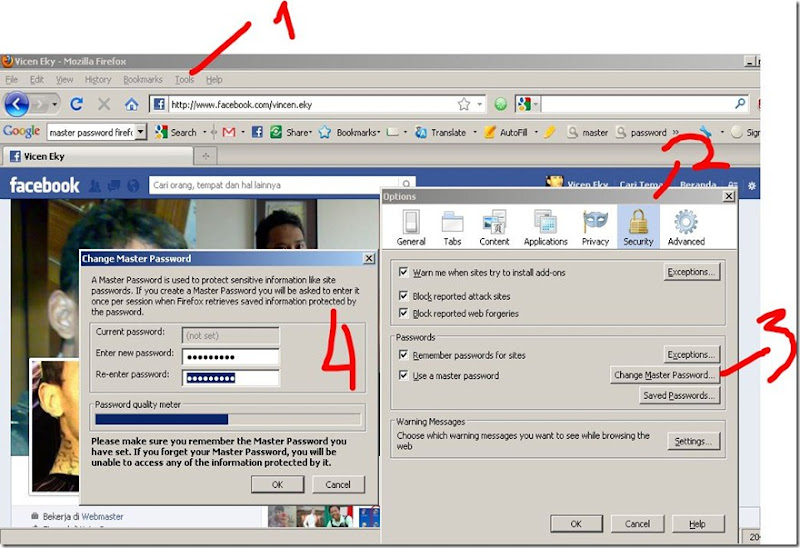Screen dimensions: 800x548
Task: Open the History menu
Action: 98,80
